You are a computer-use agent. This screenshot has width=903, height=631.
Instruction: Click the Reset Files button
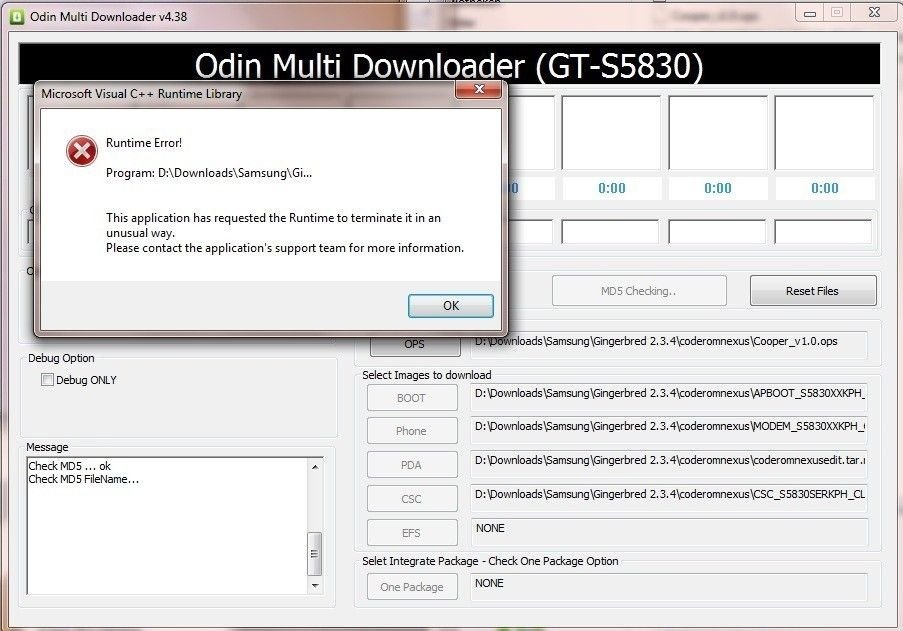click(x=813, y=291)
